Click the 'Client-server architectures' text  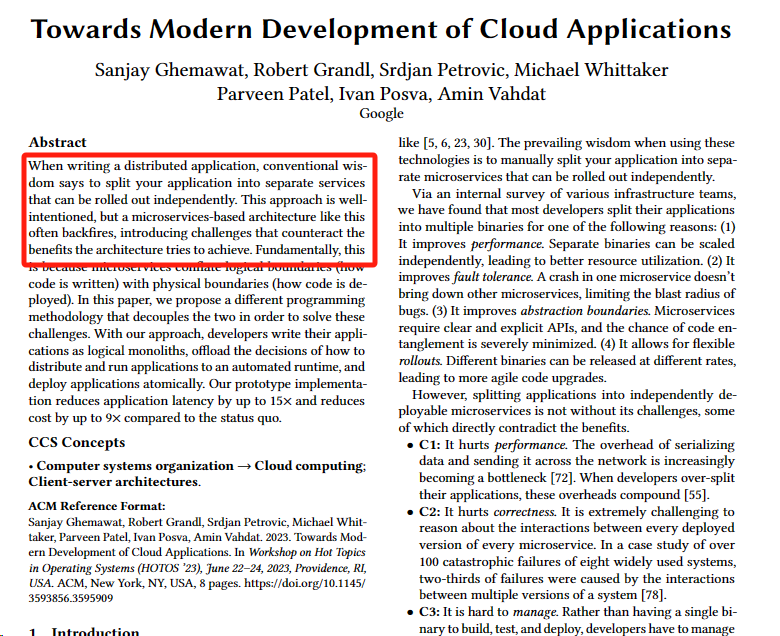(x=113, y=482)
